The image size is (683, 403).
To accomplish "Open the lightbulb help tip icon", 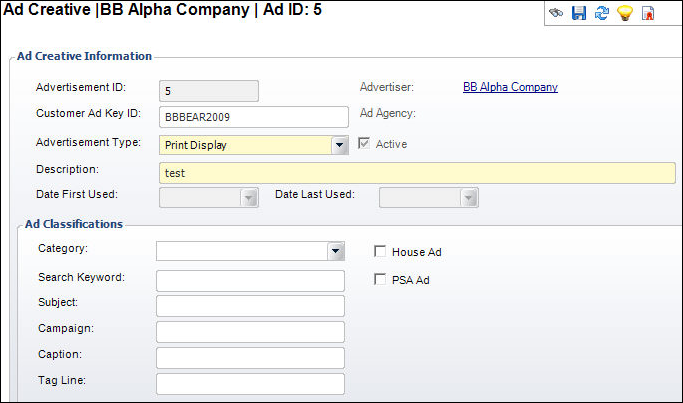I will (x=625, y=13).
